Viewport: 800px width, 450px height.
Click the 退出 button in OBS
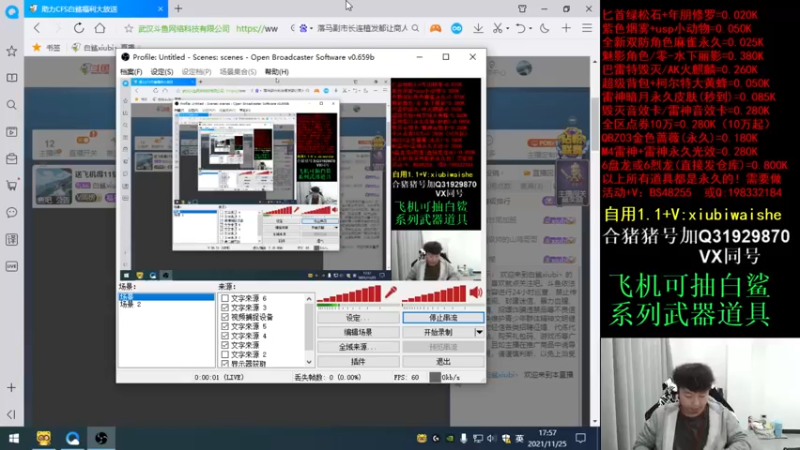click(x=443, y=362)
